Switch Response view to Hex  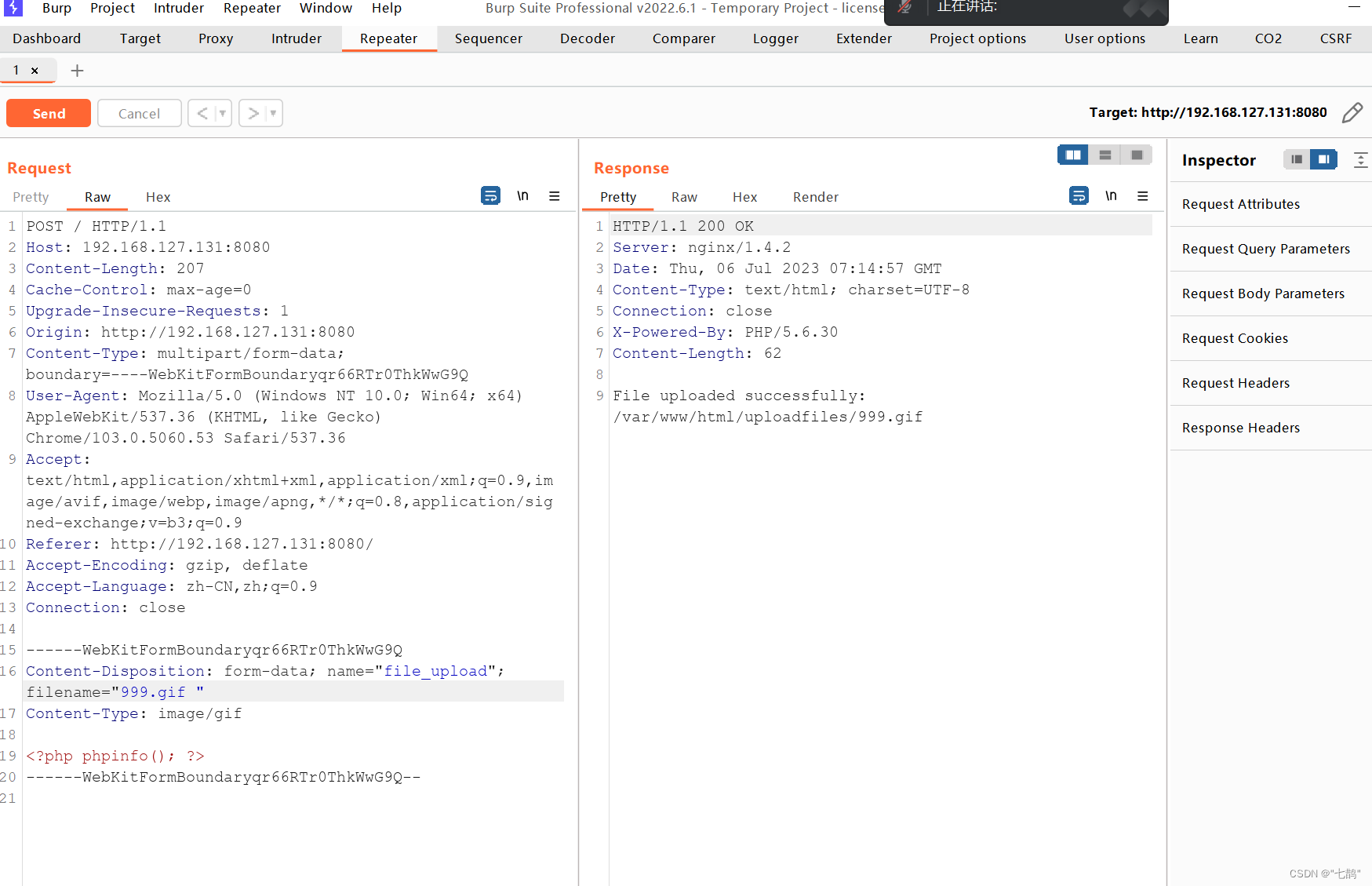744,197
